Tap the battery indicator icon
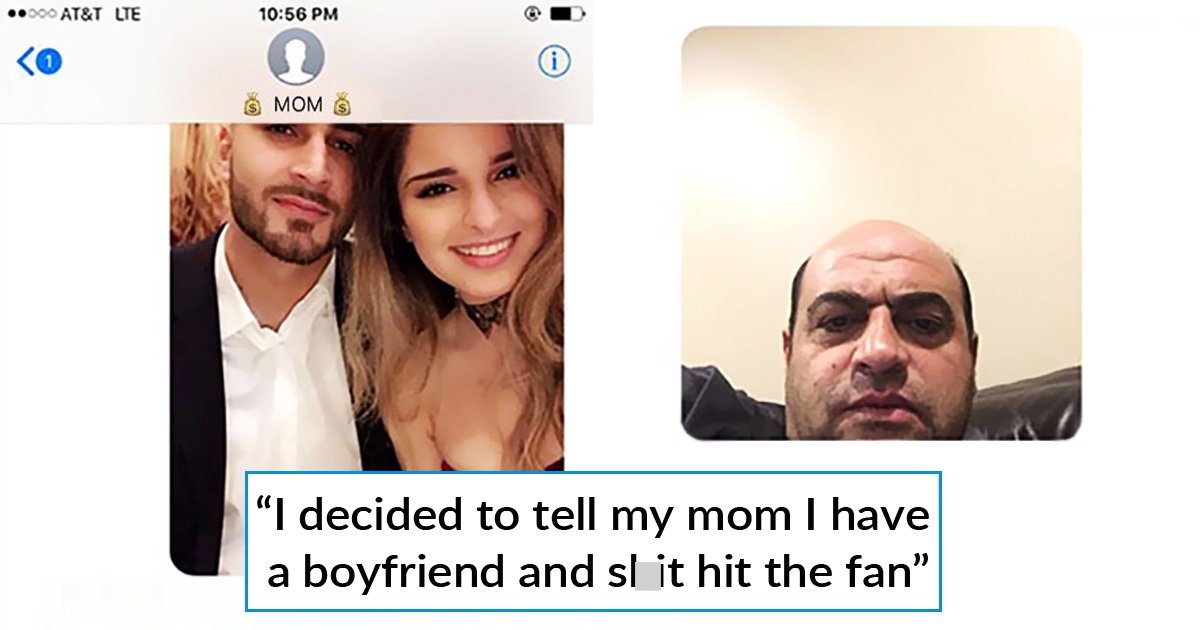The width and height of the screenshot is (1200, 630). [x=567, y=14]
